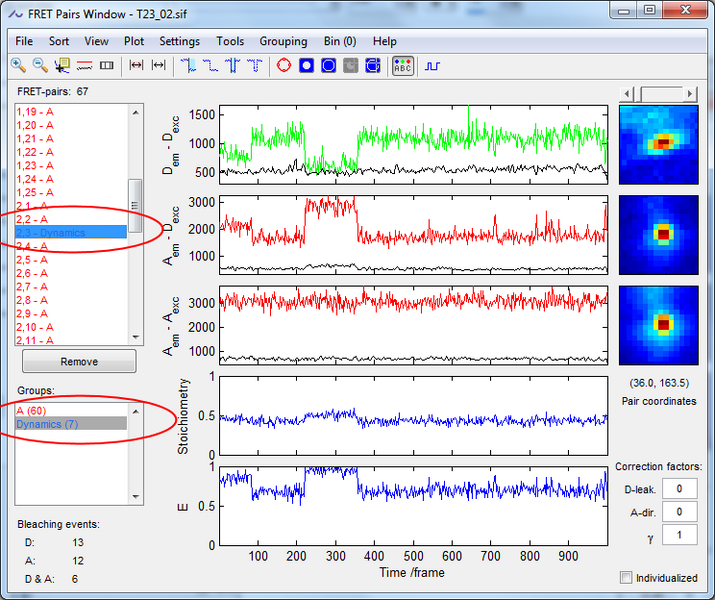Viewport: 715px width, 600px height.
Task: Open the Grouping menu
Action: (283, 41)
